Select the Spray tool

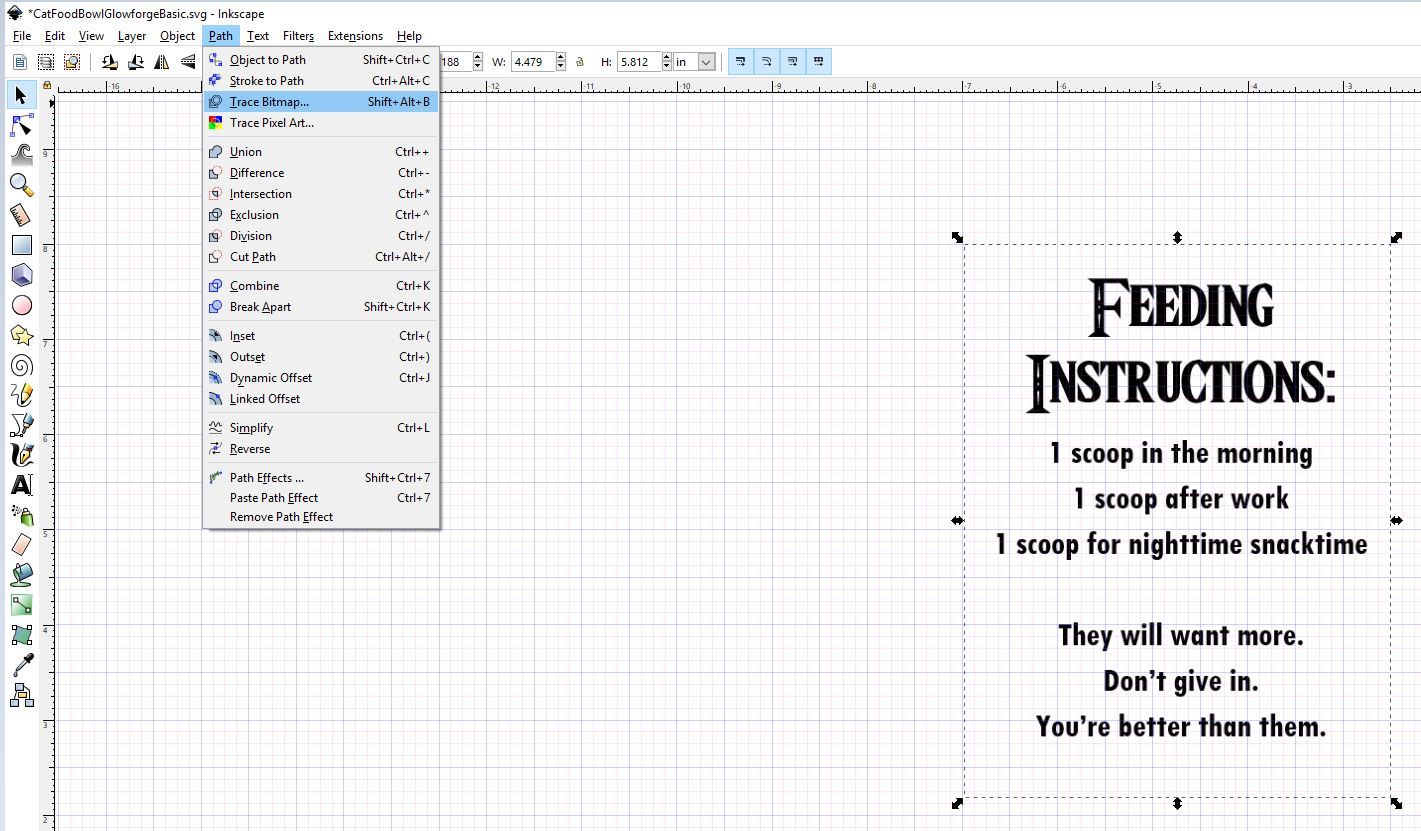click(x=21, y=515)
